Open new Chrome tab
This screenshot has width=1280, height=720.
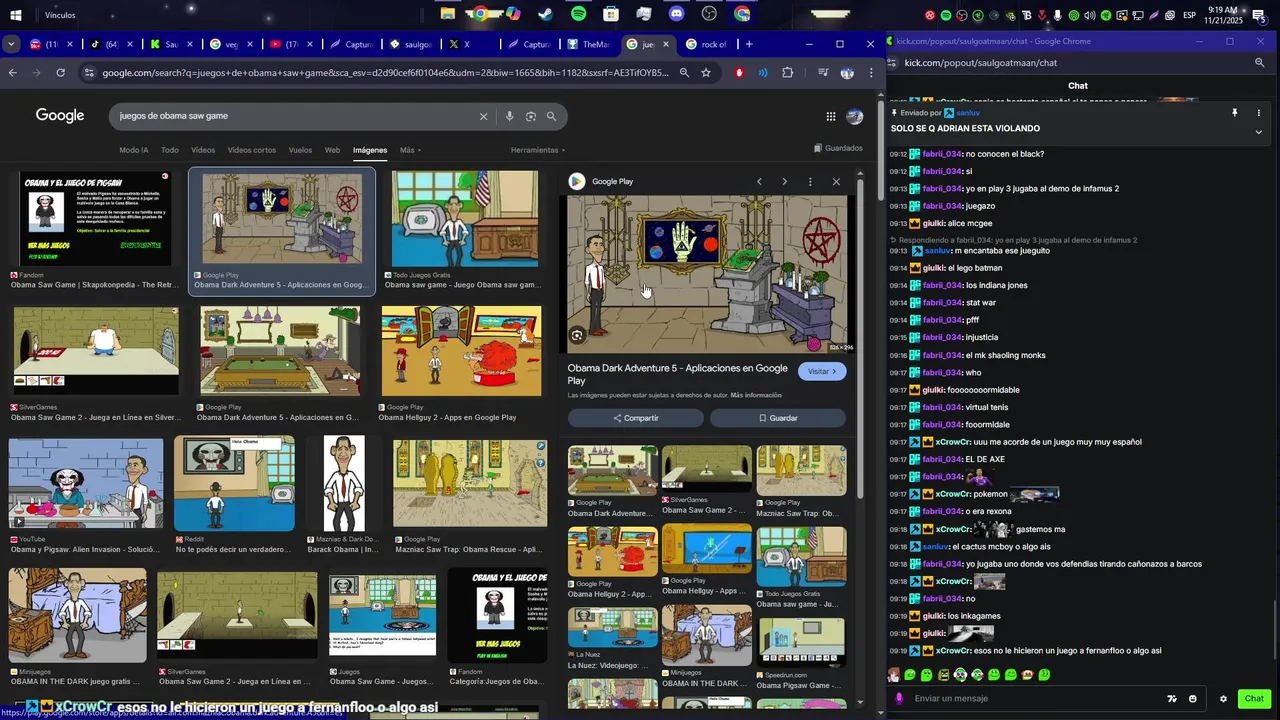click(749, 44)
